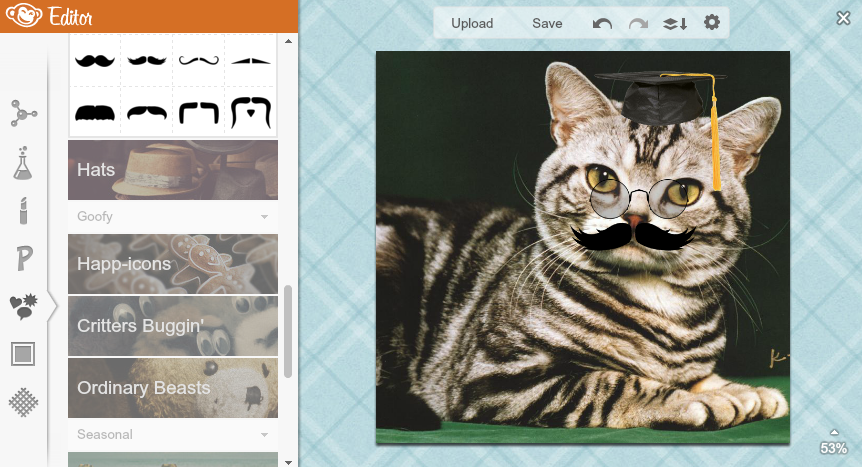Open the Frames icon in sidebar
This screenshot has width=862, height=467.
click(23, 354)
